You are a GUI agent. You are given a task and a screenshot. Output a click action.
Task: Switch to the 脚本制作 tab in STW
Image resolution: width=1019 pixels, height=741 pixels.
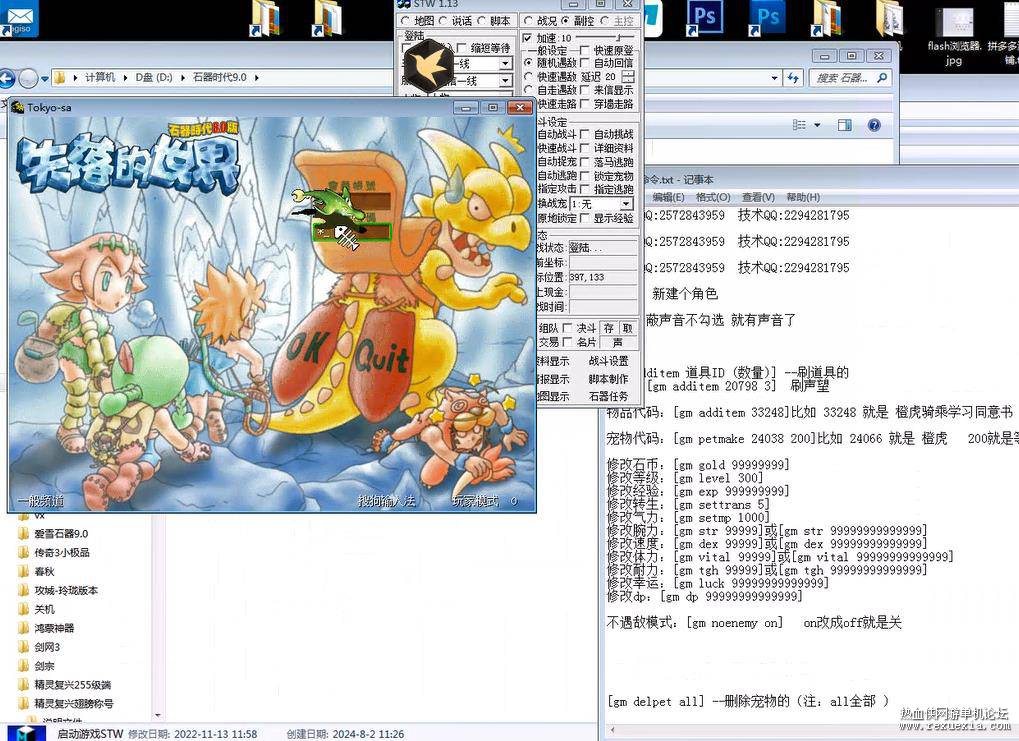point(608,378)
